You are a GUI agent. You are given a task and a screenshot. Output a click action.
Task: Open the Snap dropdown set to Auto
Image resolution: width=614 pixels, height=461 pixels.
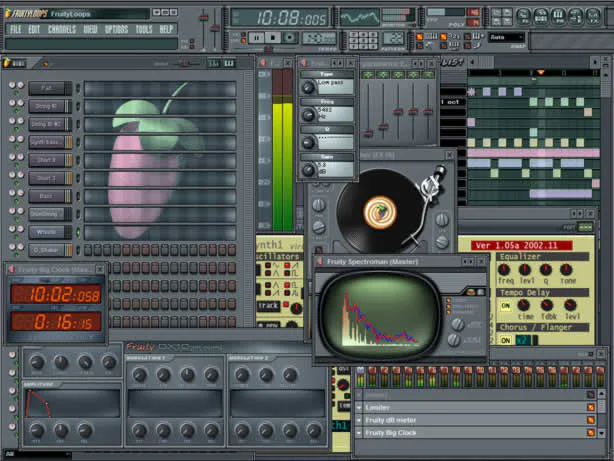pyautogui.click(x=506, y=37)
